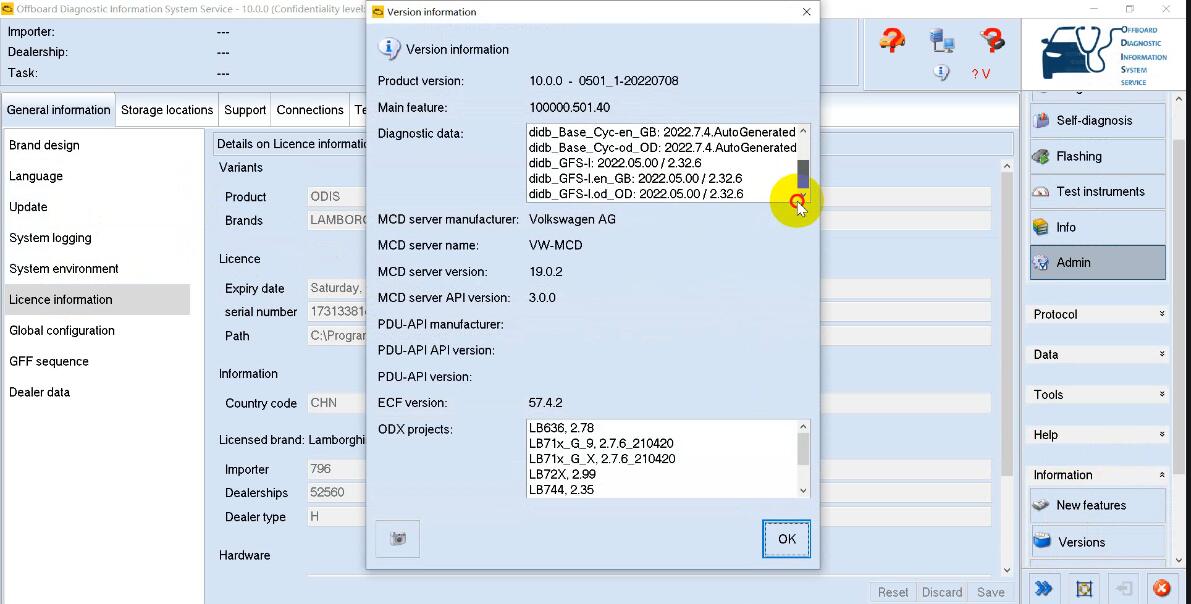Click the red question mark icon
This screenshot has height=604, width=1191.
992,39
